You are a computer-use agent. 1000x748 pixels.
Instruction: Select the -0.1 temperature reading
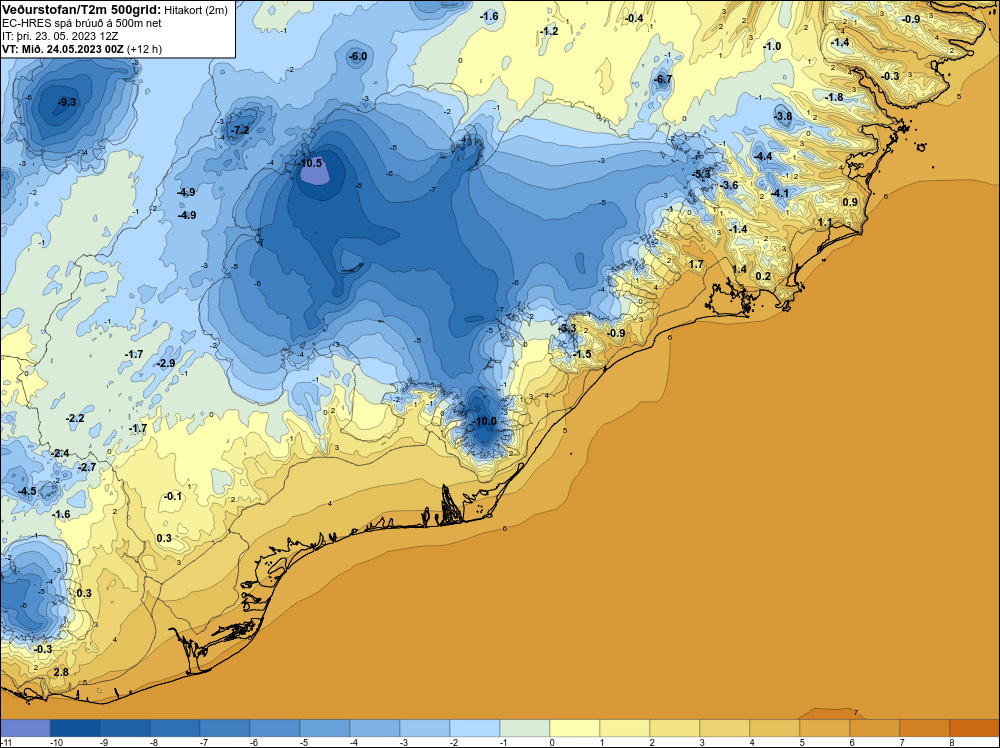173,496
